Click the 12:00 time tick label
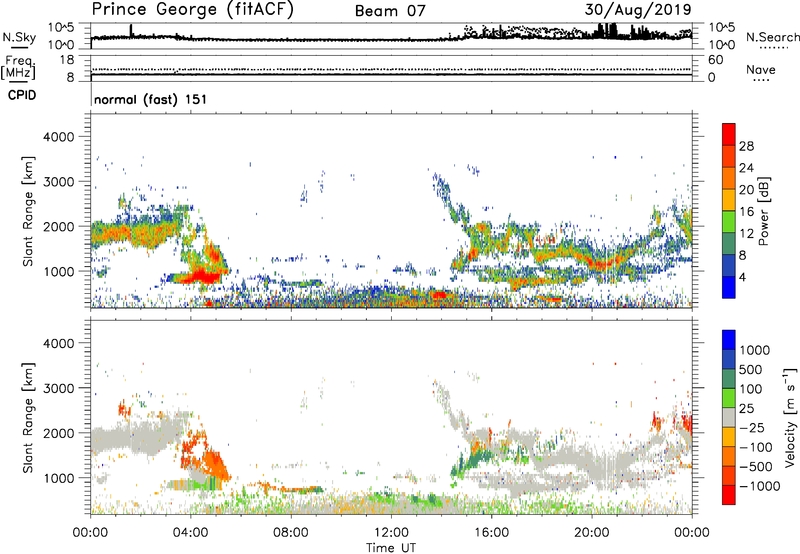 [x=391, y=533]
